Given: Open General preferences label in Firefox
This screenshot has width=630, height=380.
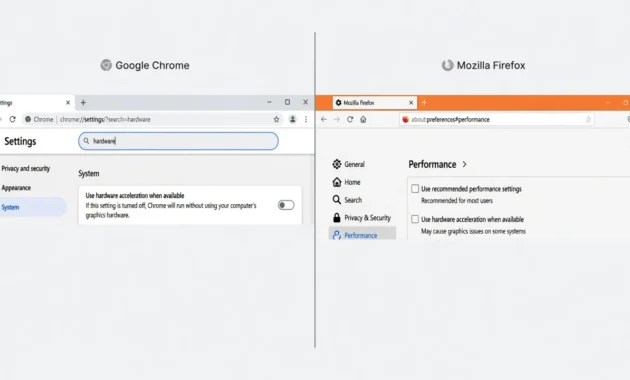Looking at the screenshot, I should tap(354, 164).
